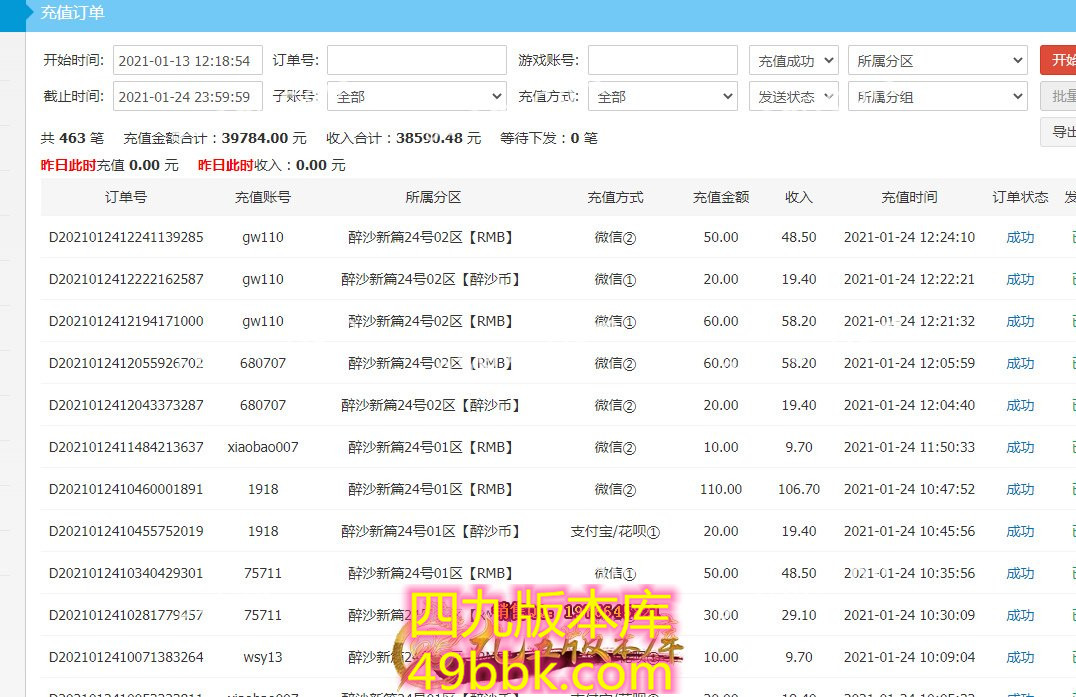Click the grey 批量 button
1076x697 pixels.
pyautogui.click(x=1060, y=97)
